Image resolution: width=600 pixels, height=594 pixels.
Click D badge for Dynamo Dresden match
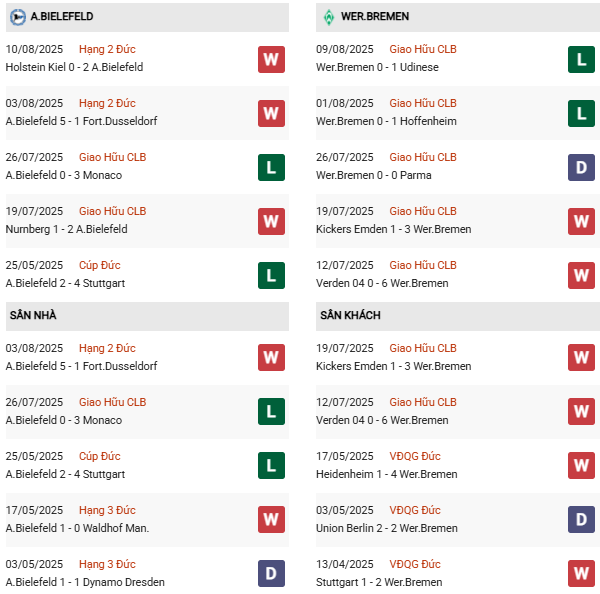coord(271,574)
